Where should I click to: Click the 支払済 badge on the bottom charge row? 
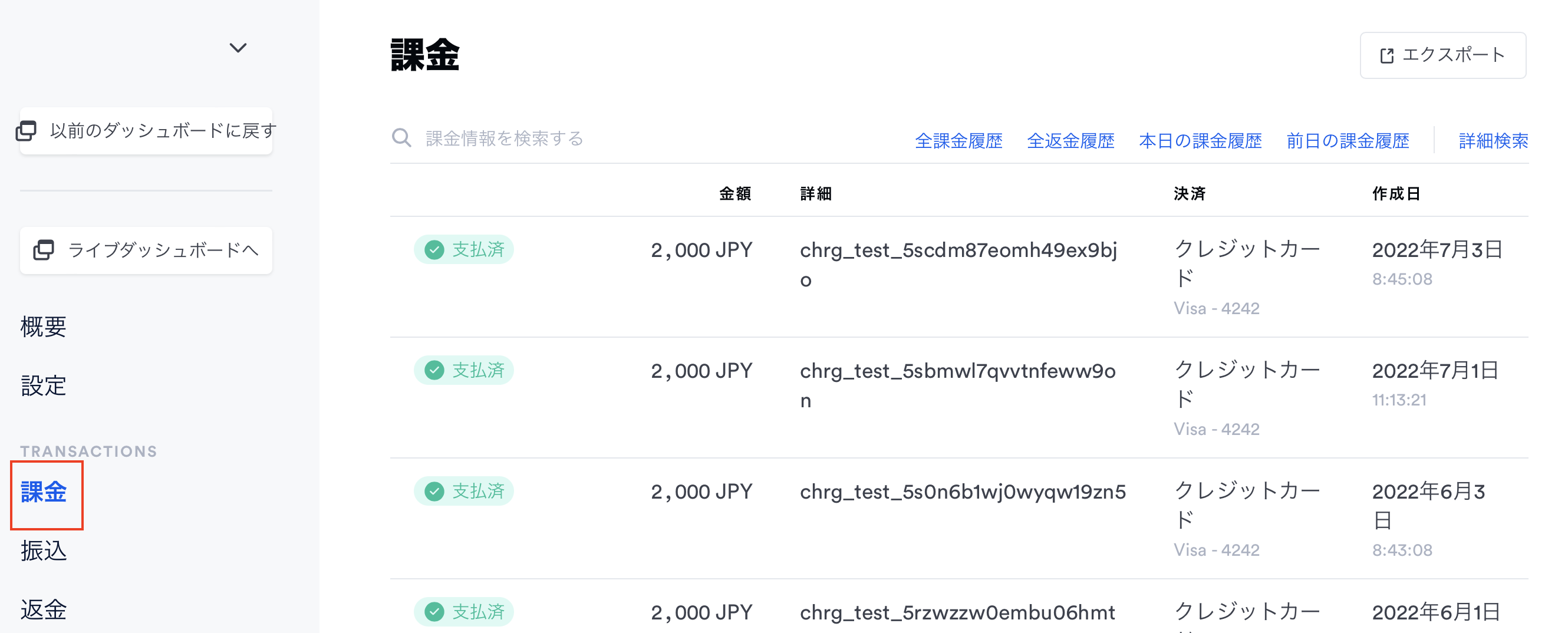(464, 612)
